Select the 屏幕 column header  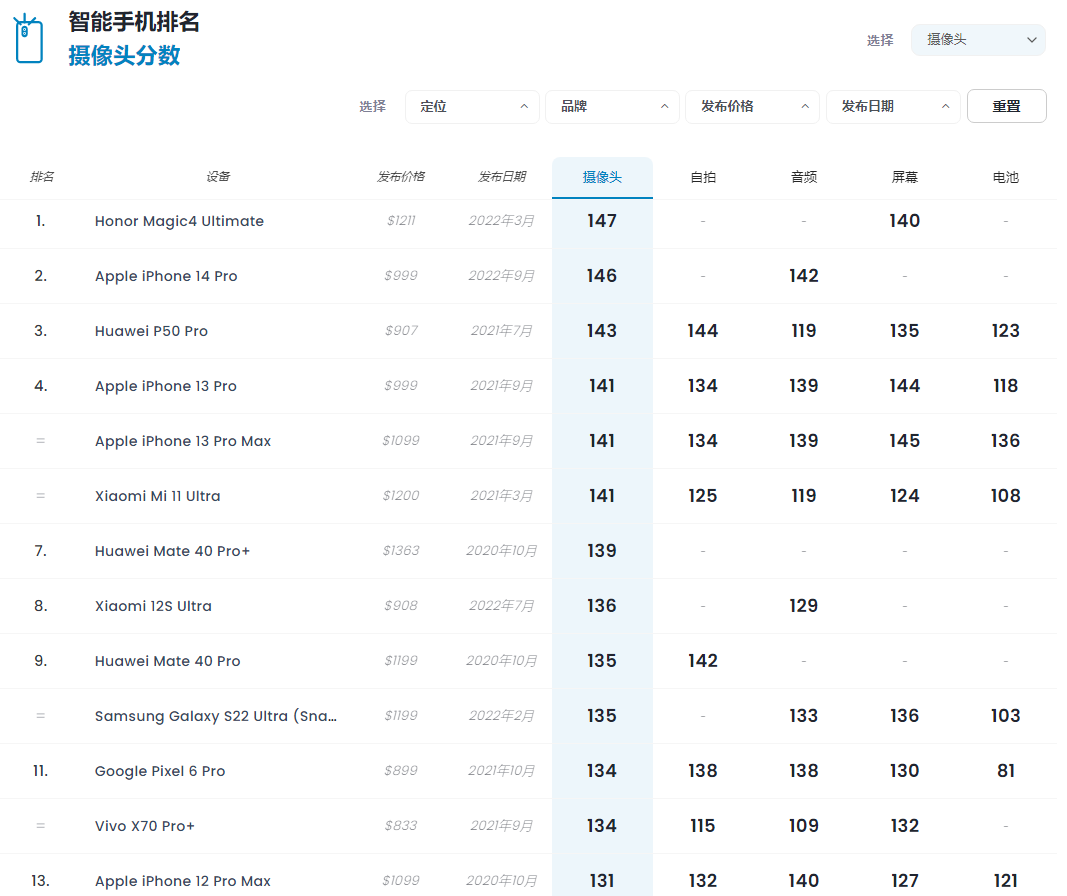[x=904, y=176]
